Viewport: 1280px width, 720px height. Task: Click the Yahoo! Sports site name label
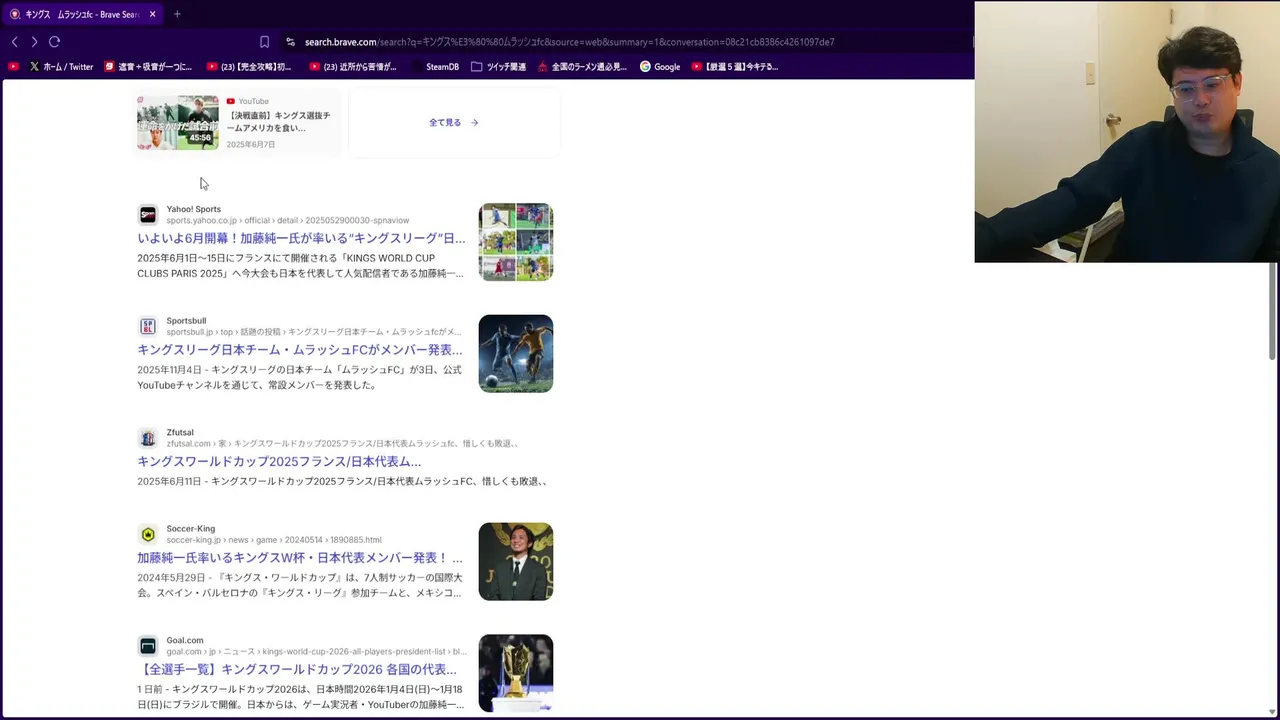pyautogui.click(x=194, y=210)
